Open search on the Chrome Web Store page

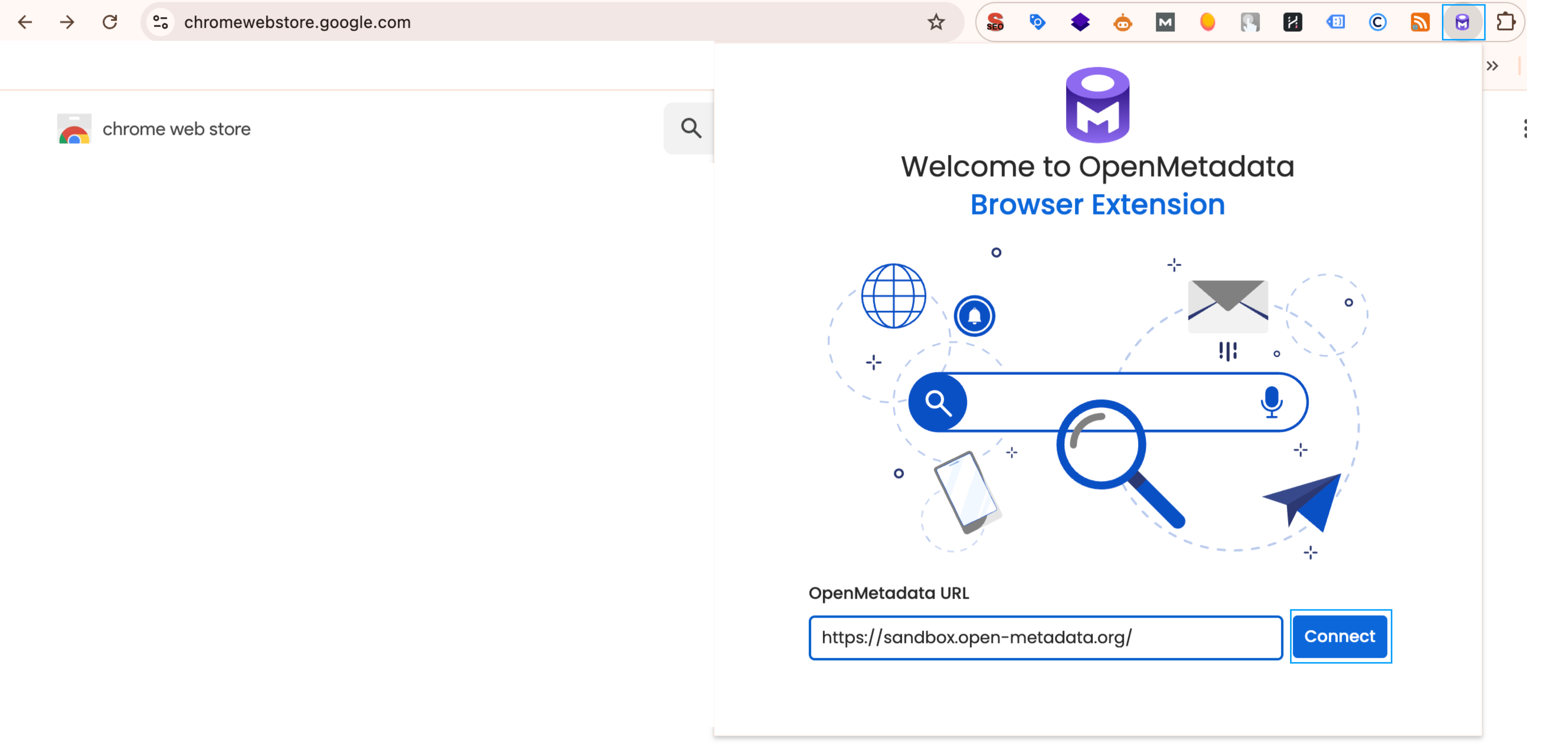pyautogui.click(x=690, y=128)
